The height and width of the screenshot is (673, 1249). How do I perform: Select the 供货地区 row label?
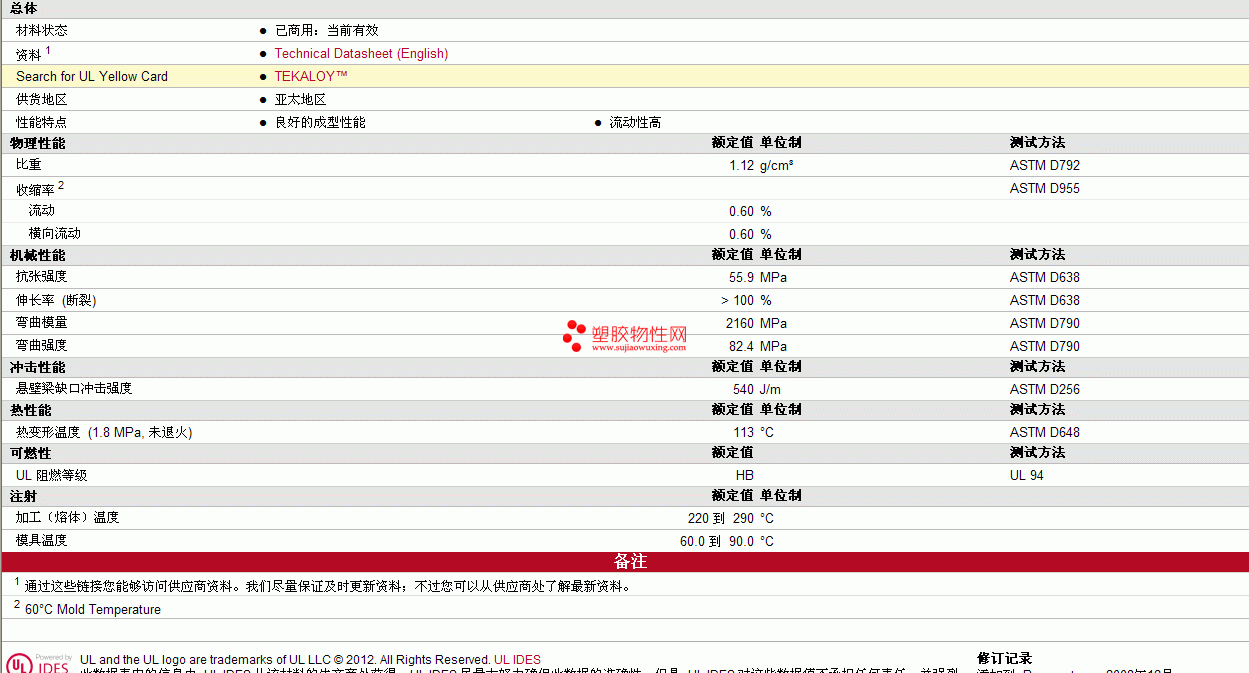pos(42,100)
